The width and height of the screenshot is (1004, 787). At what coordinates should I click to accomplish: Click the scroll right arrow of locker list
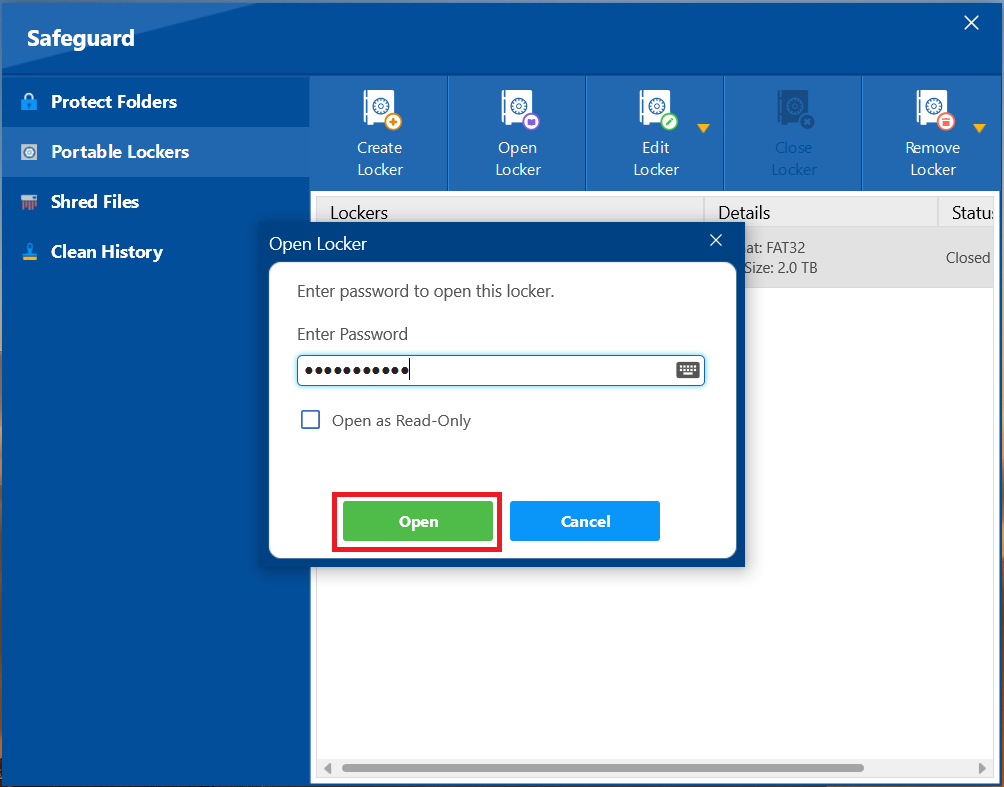click(x=983, y=768)
